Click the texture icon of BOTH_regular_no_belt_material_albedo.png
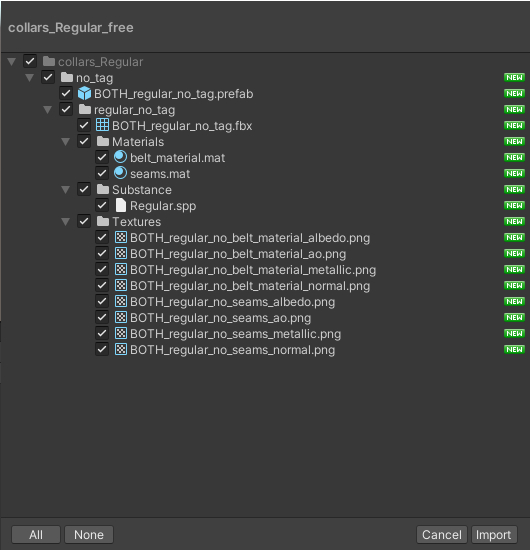This screenshot has height=550, width=530. tap(121, 237)
